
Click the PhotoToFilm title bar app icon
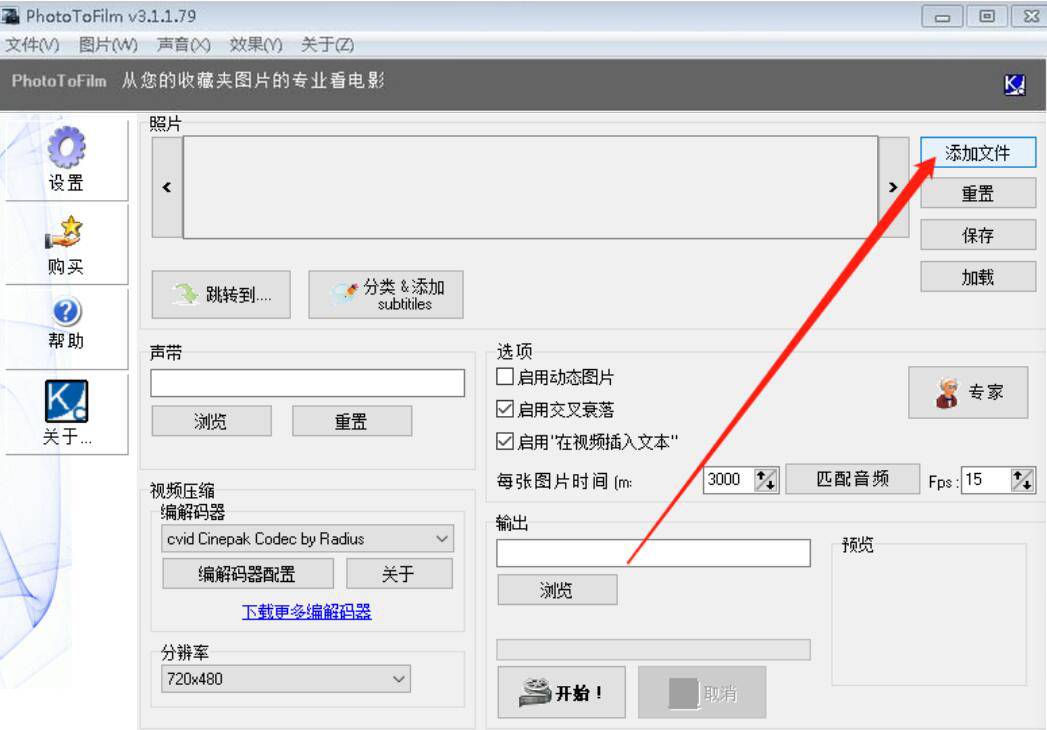11,15
